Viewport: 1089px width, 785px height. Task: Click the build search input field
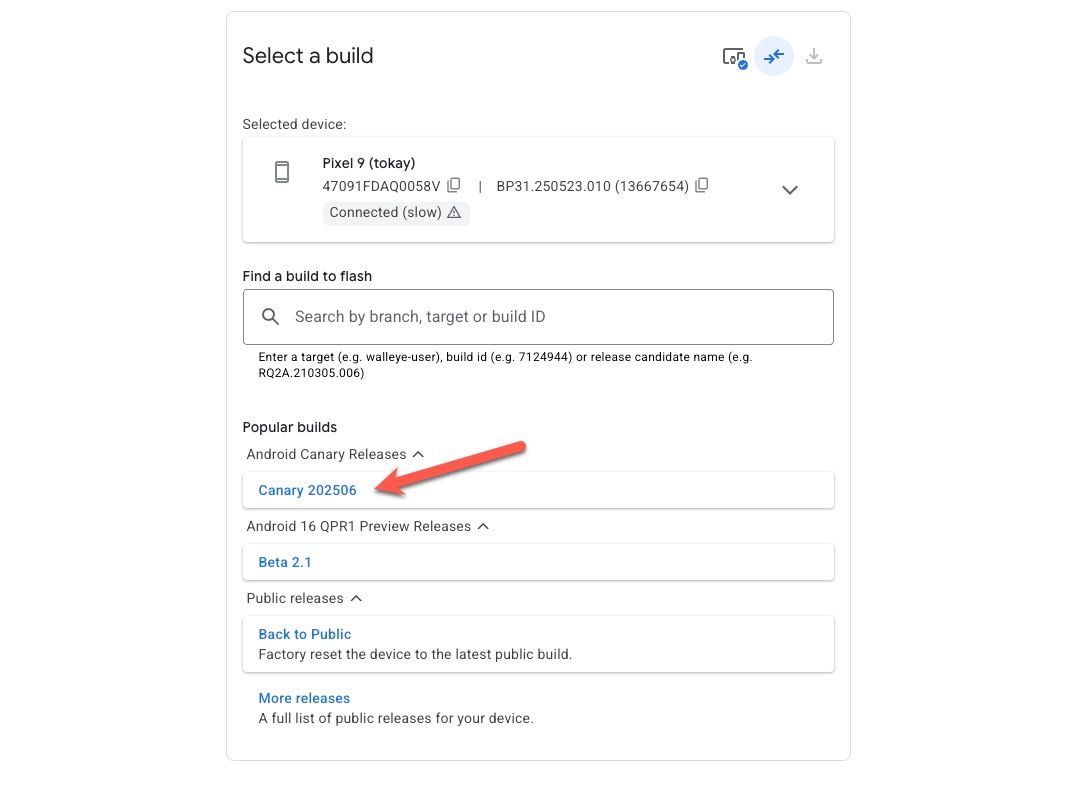click(540, 316)
